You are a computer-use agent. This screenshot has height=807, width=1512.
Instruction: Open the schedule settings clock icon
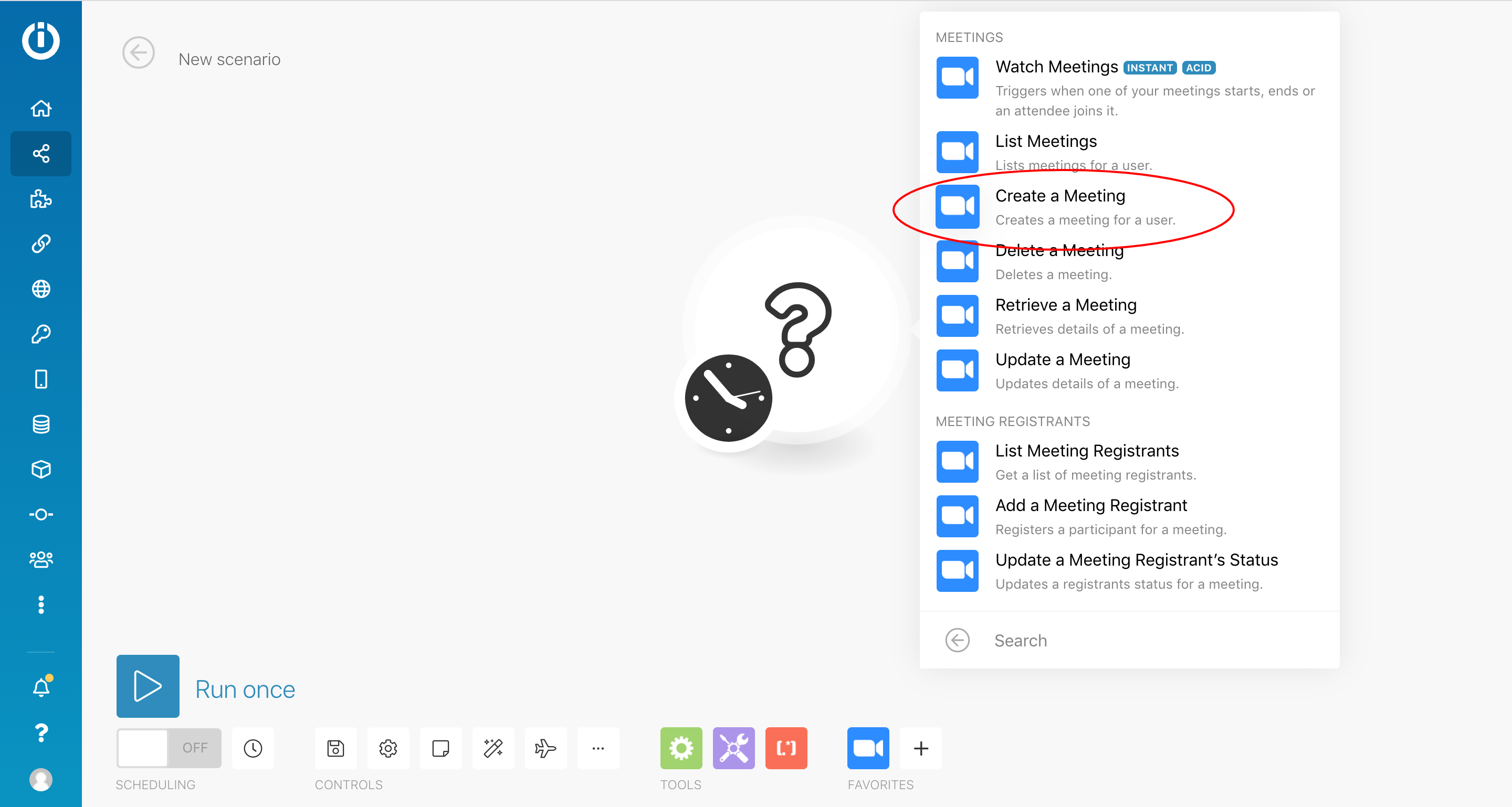click(253, 748)
